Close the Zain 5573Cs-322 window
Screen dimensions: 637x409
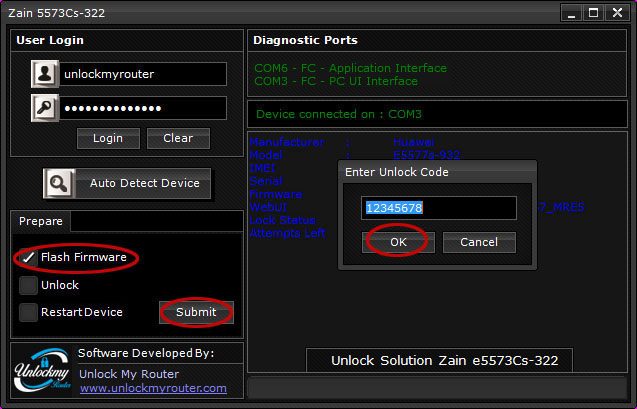pyautogui.click(x=618, y=13)
